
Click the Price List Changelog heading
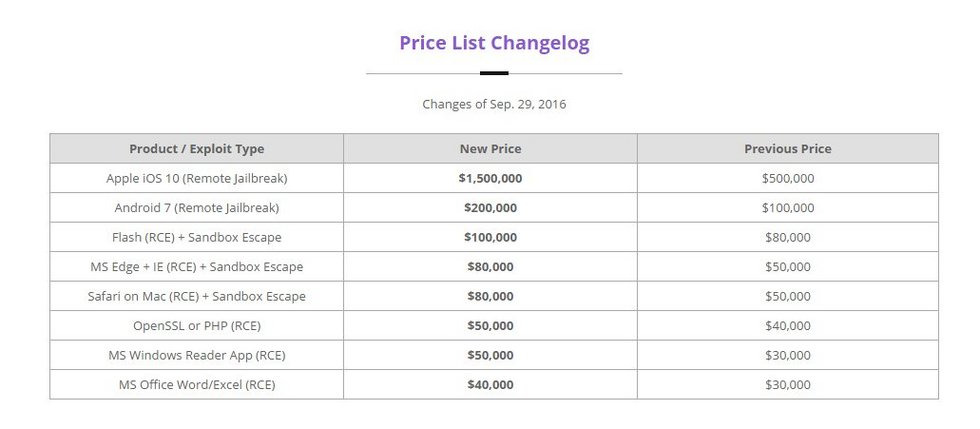pyautogui.click(x=494, y=43)
